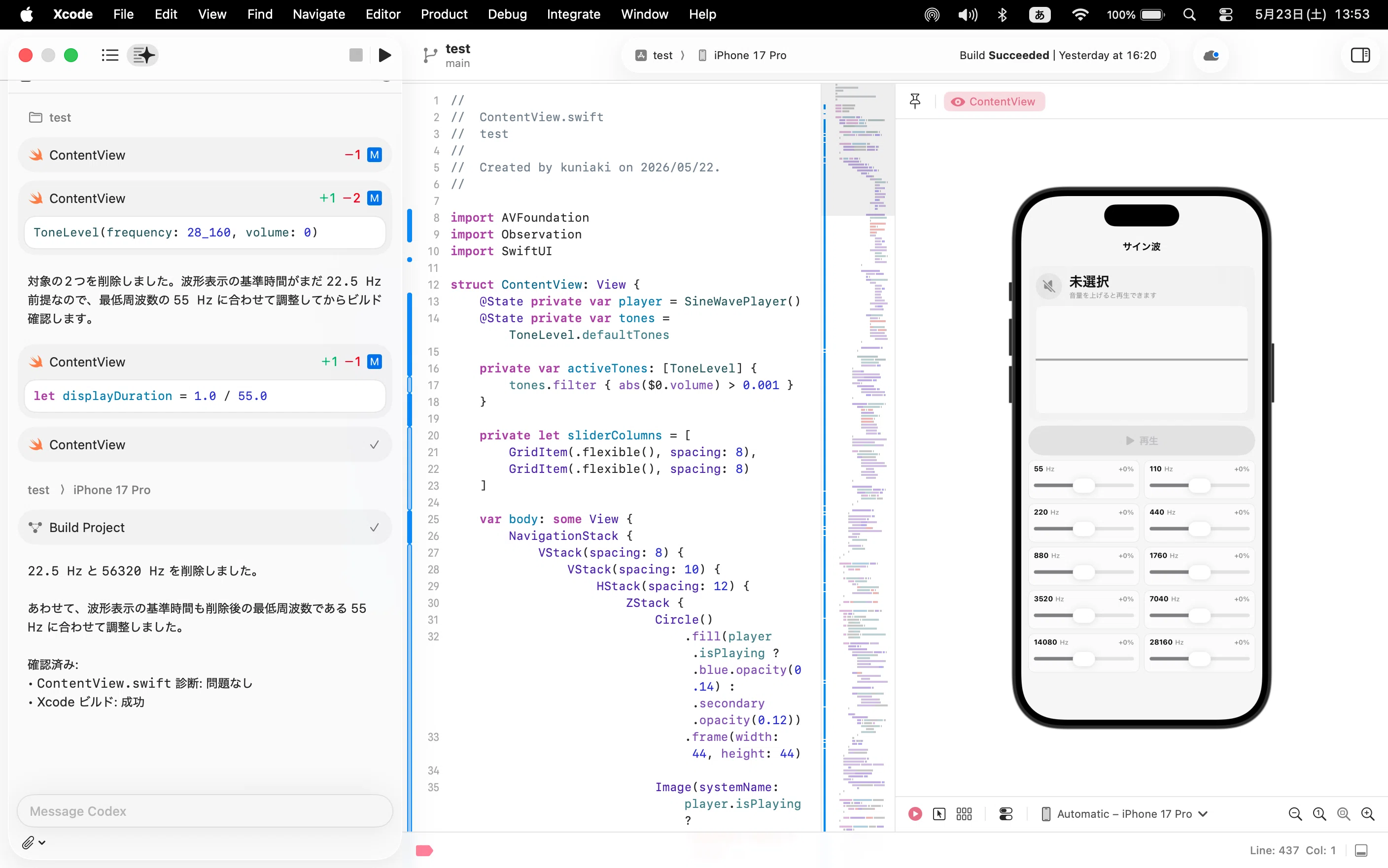Click the pink tag breakpoint icon
Viewport: 1388px width, 868px height.
coord(424,850)
